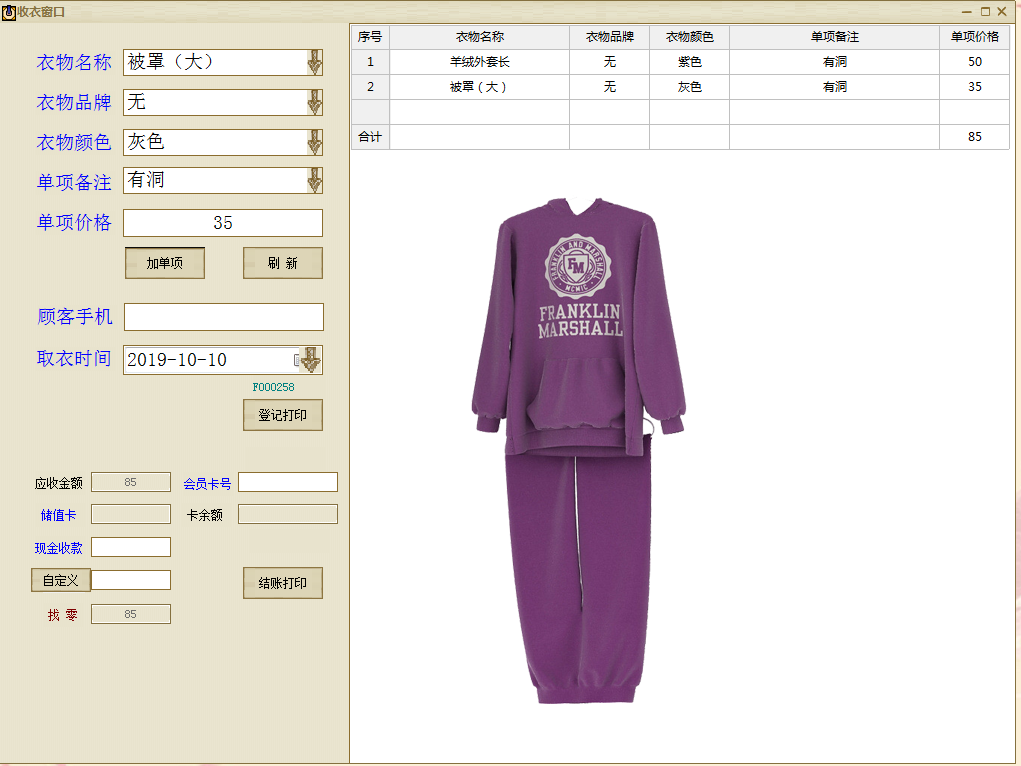Viewport: 1021px width, 766px height.
Task: Focus the 顾客手机 input field
Action: (223, 317)
